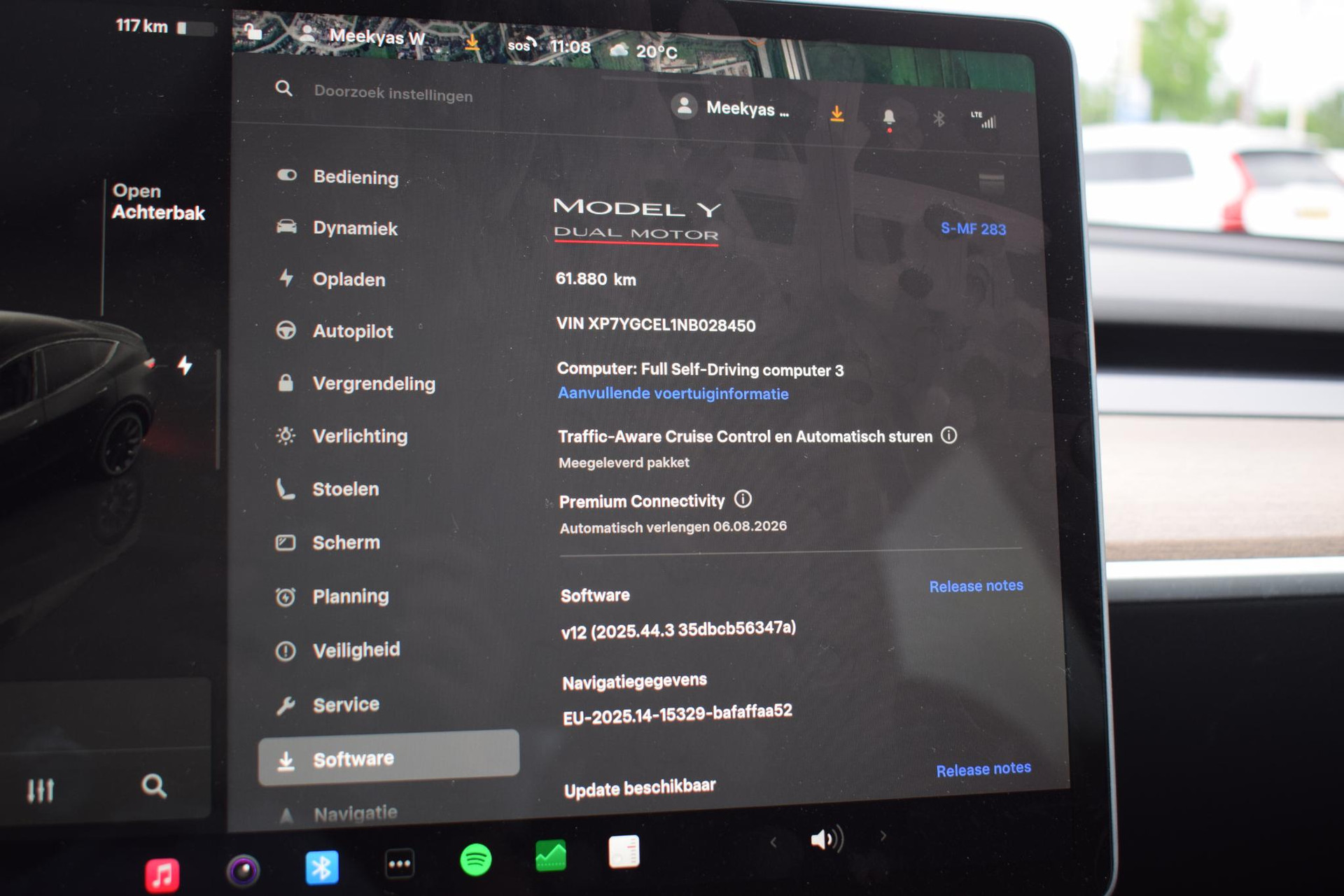Open Release notes for available update
Image resolution: width=1344 pixels, height=896 pixels.
click(x=983, y=769)
